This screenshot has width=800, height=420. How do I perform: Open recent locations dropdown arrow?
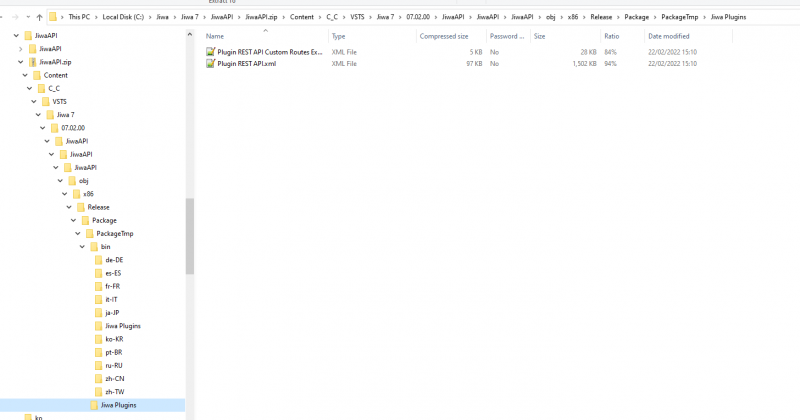point(28,17)
